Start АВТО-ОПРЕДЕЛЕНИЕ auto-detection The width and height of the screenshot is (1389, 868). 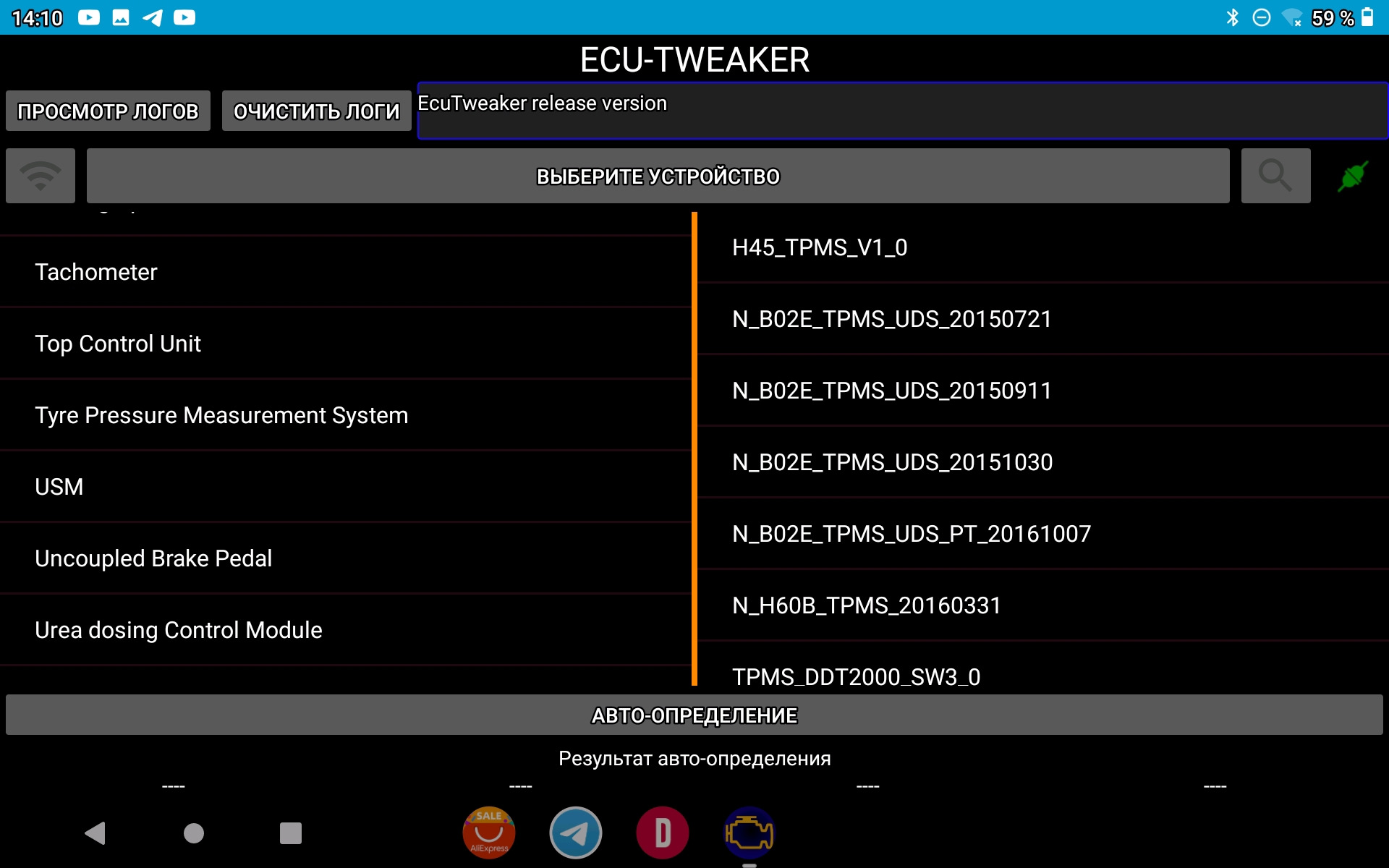(694, 715)
